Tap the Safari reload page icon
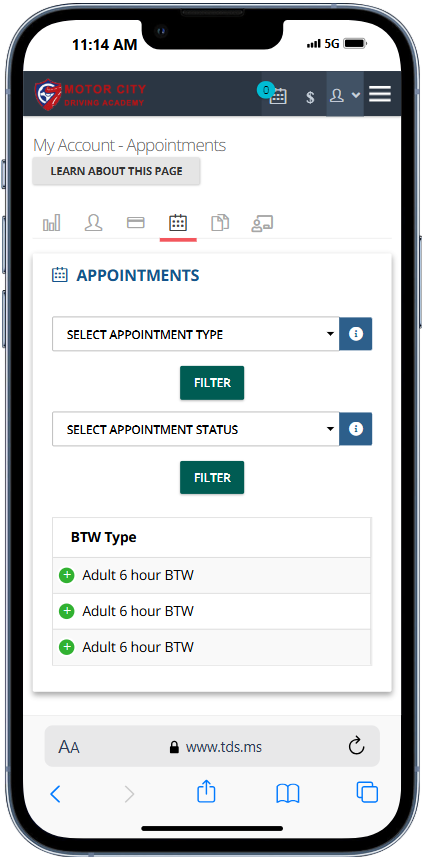Image resolution: width=422 pixels, height=857 pixels. pos(356,746)
